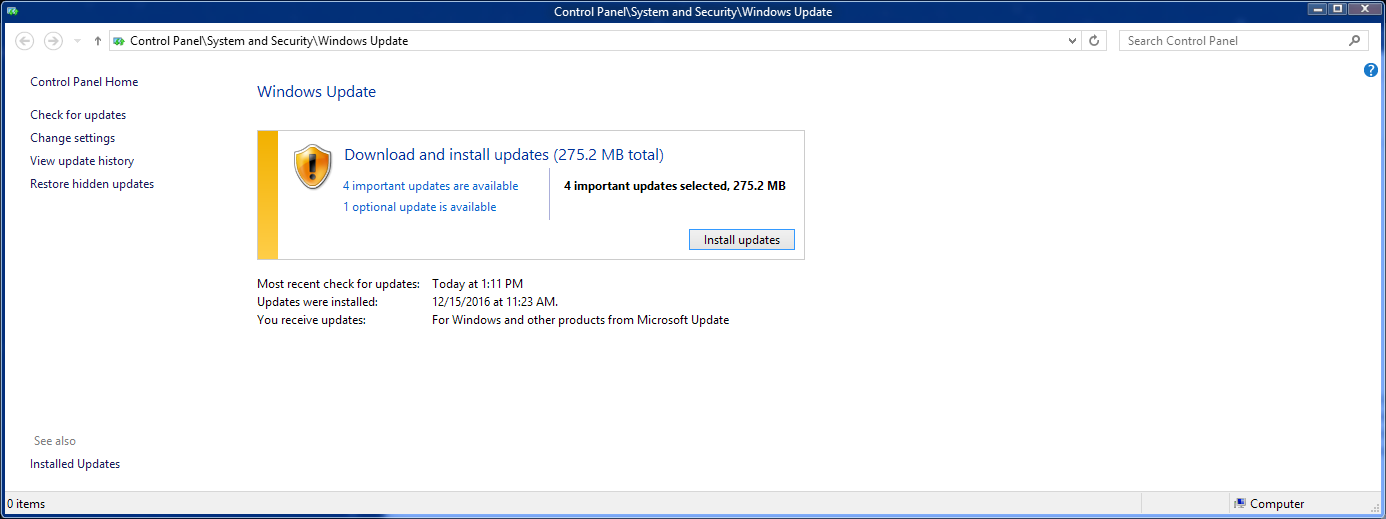
Task: Open Restore hidden updates
Action: pos(92,184)
